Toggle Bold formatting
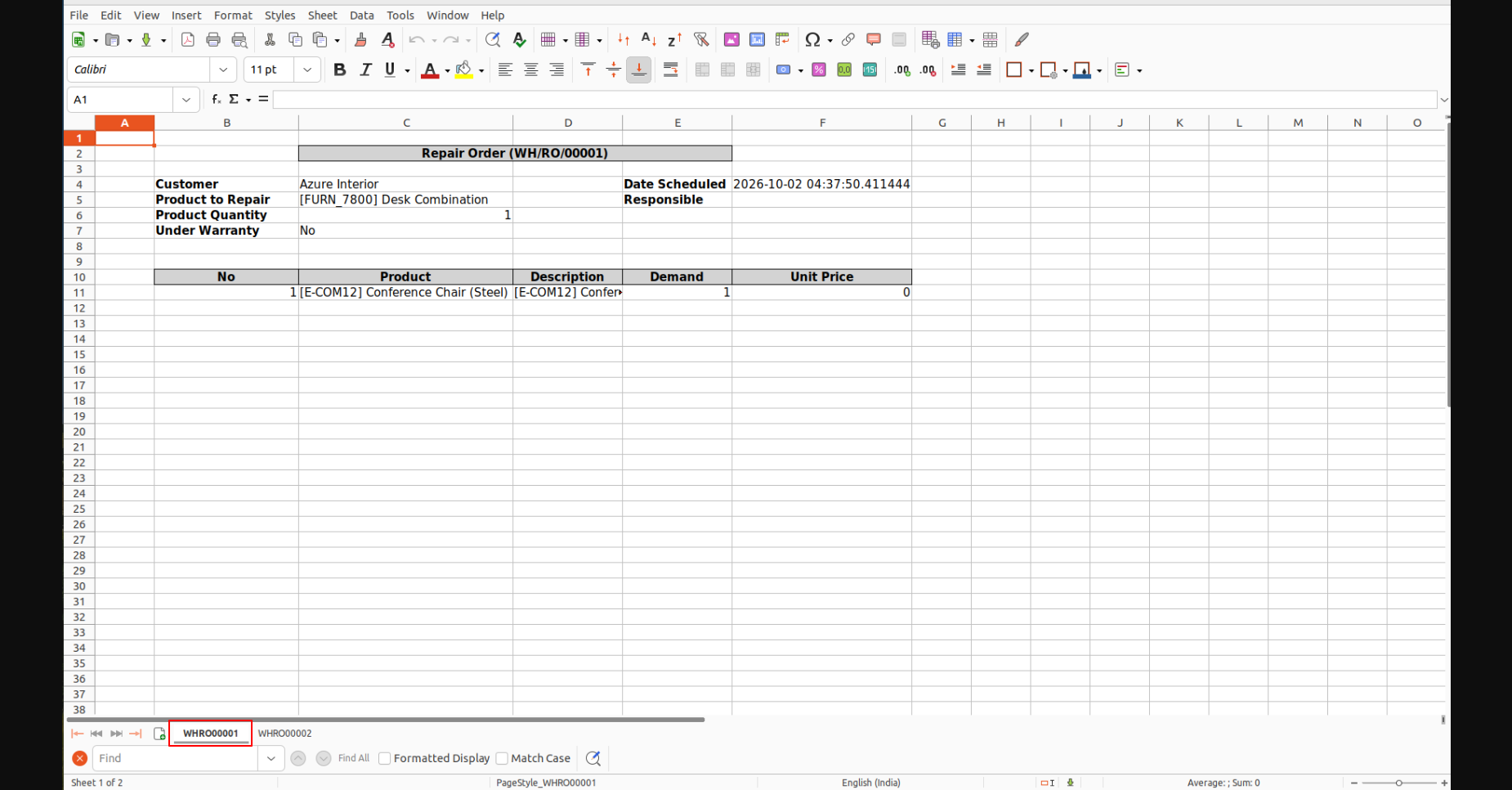The width and height of the screenshot is (1512, 790). coord(339,70)
